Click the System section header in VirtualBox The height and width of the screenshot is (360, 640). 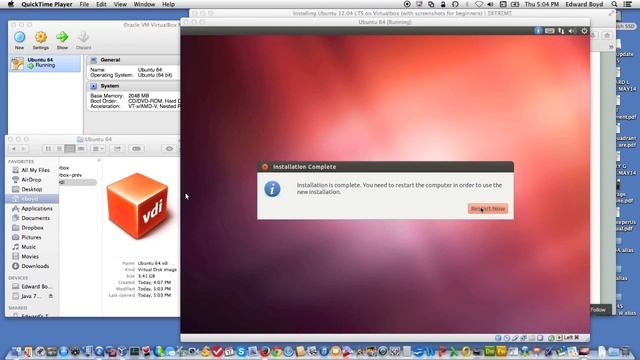[x=109, y=86]
